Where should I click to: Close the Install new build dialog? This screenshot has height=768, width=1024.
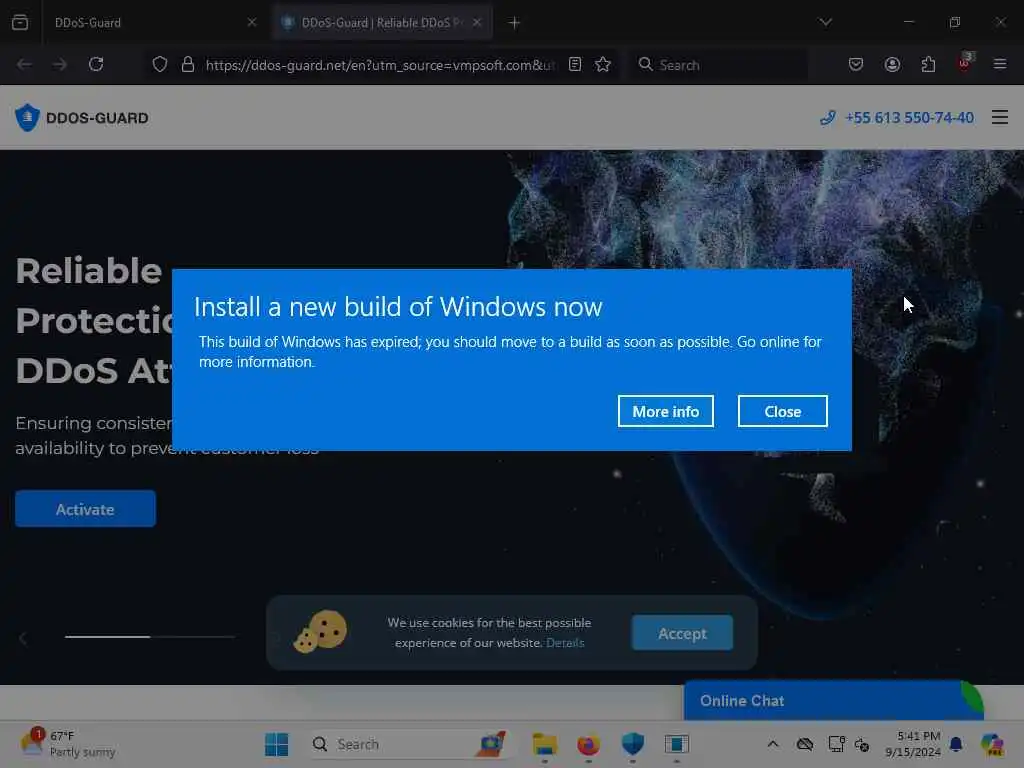(x=782, y=411)
